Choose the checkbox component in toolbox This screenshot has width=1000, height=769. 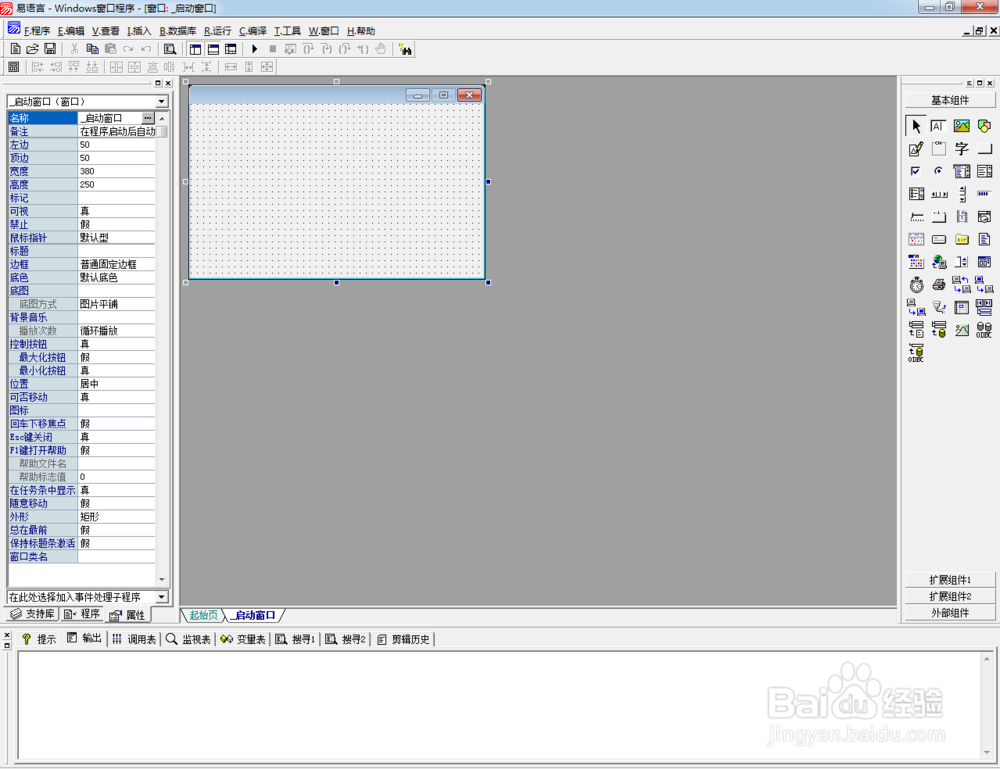916,171
